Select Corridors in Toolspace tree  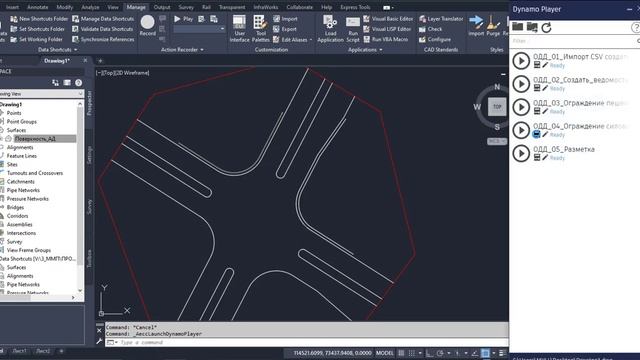18,216
